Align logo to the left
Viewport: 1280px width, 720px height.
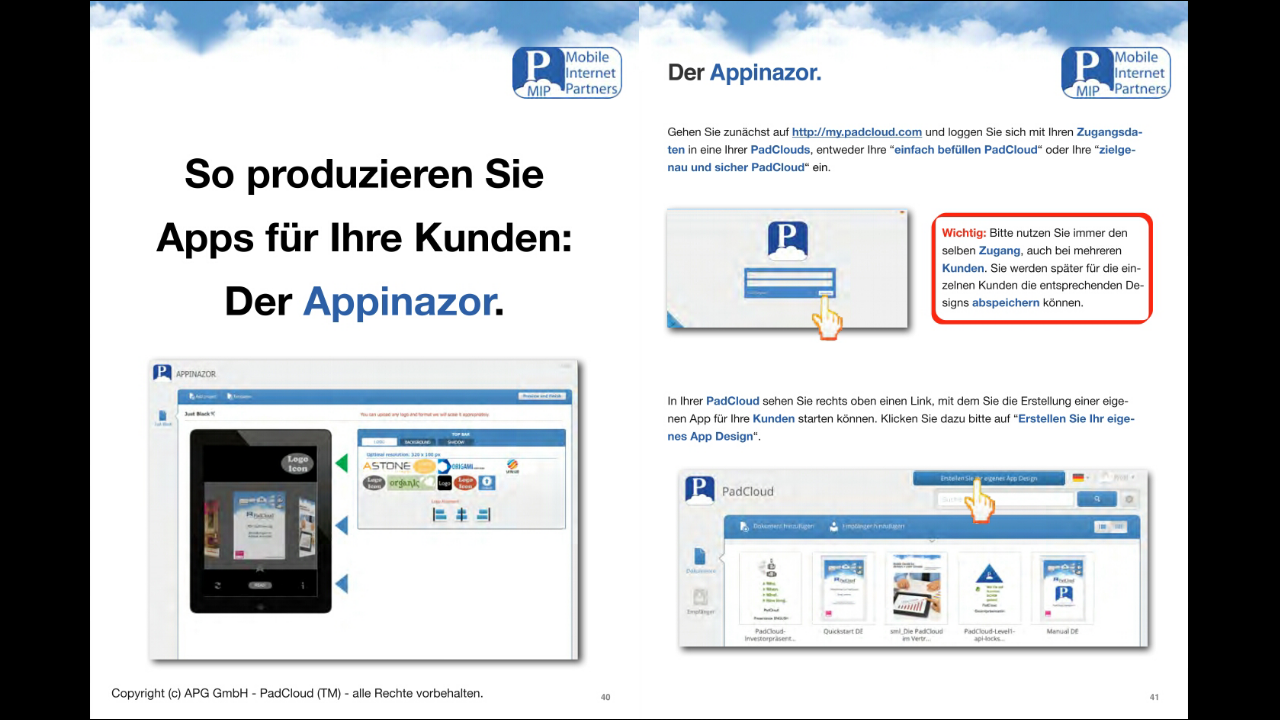[439, 514]
